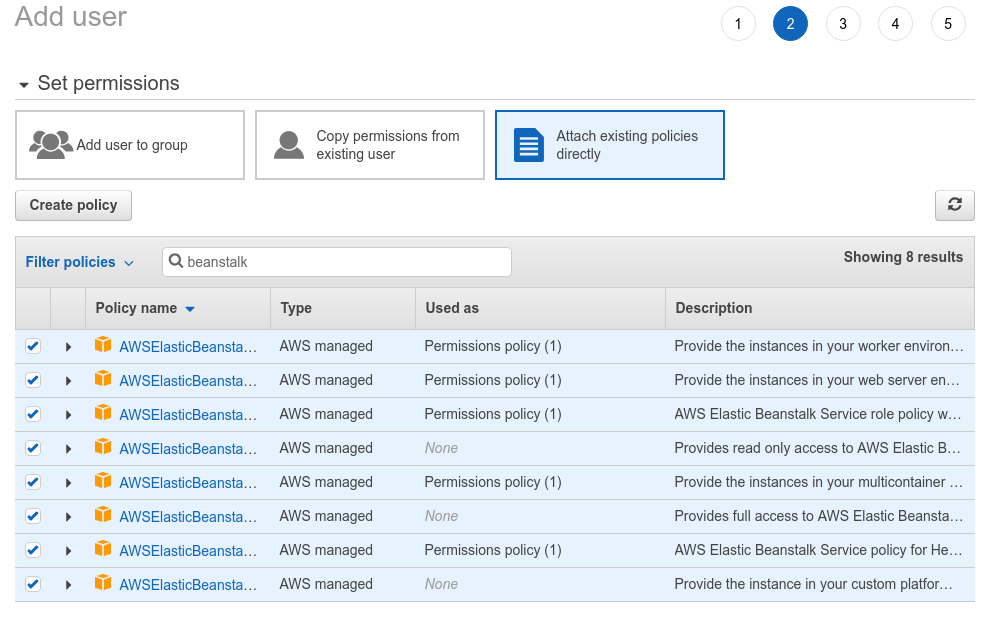
Task: Expand the Service role policy row
Action: point(68,414)
